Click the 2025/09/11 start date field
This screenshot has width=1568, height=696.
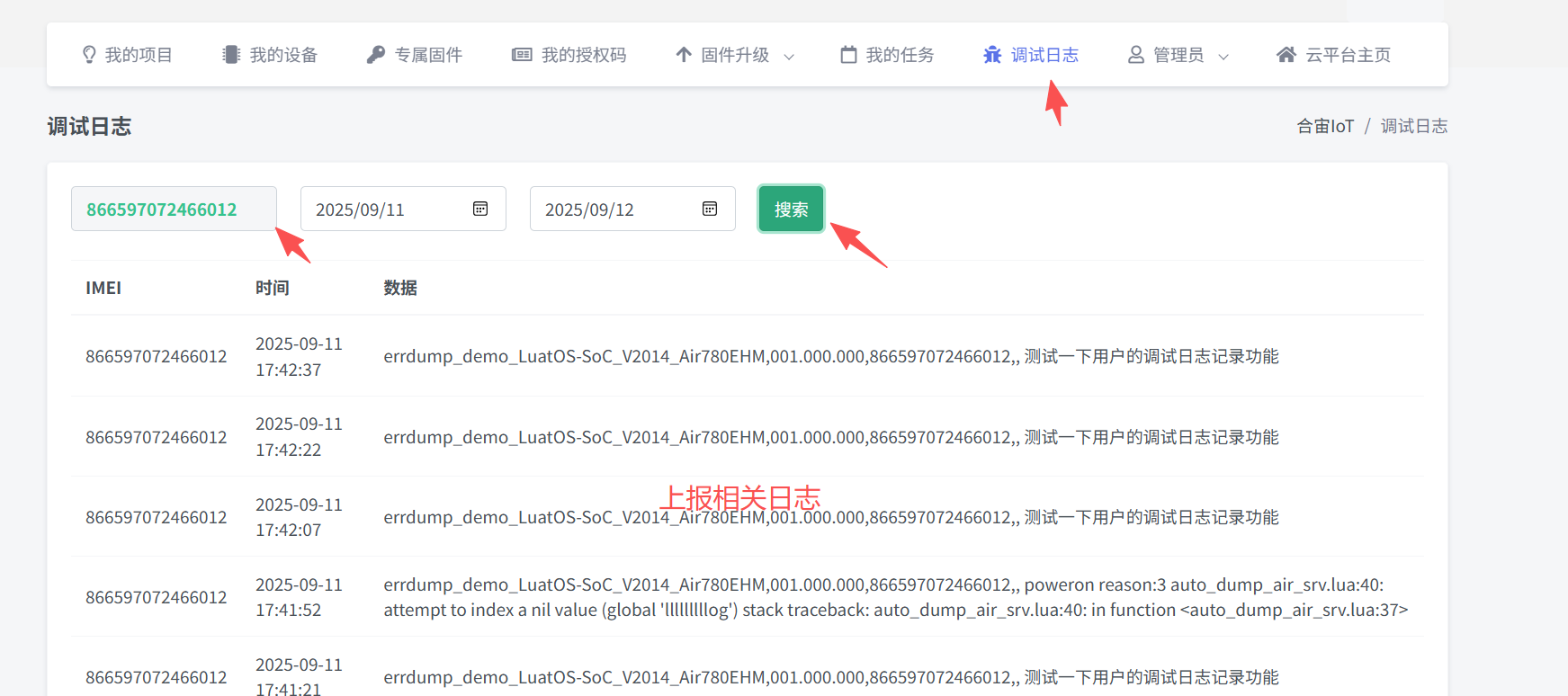point(387,209)
